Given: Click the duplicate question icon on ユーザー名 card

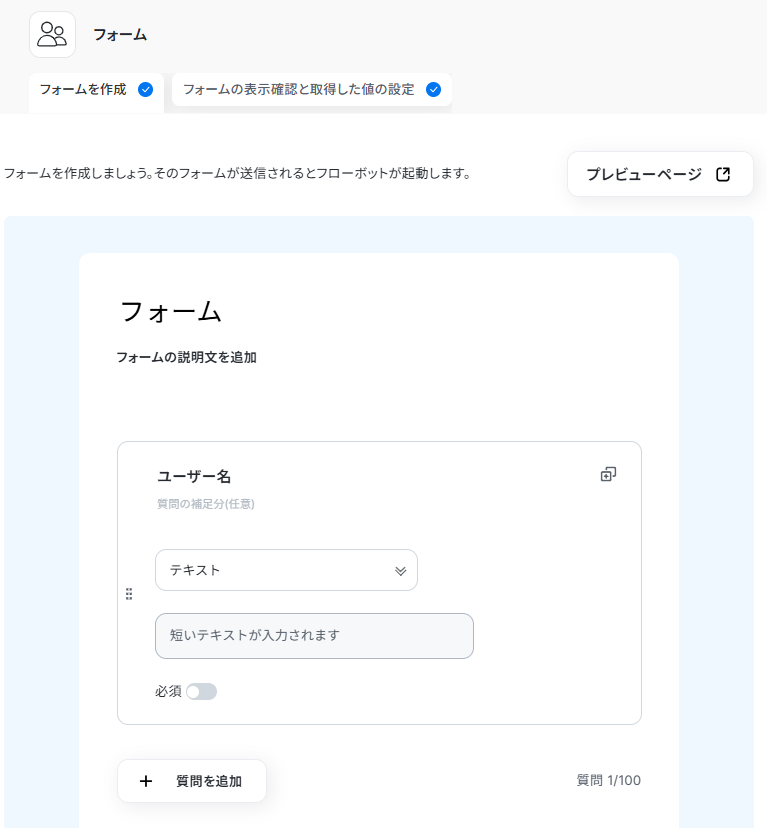Looking at the screenshot, I should click(608, 474).
